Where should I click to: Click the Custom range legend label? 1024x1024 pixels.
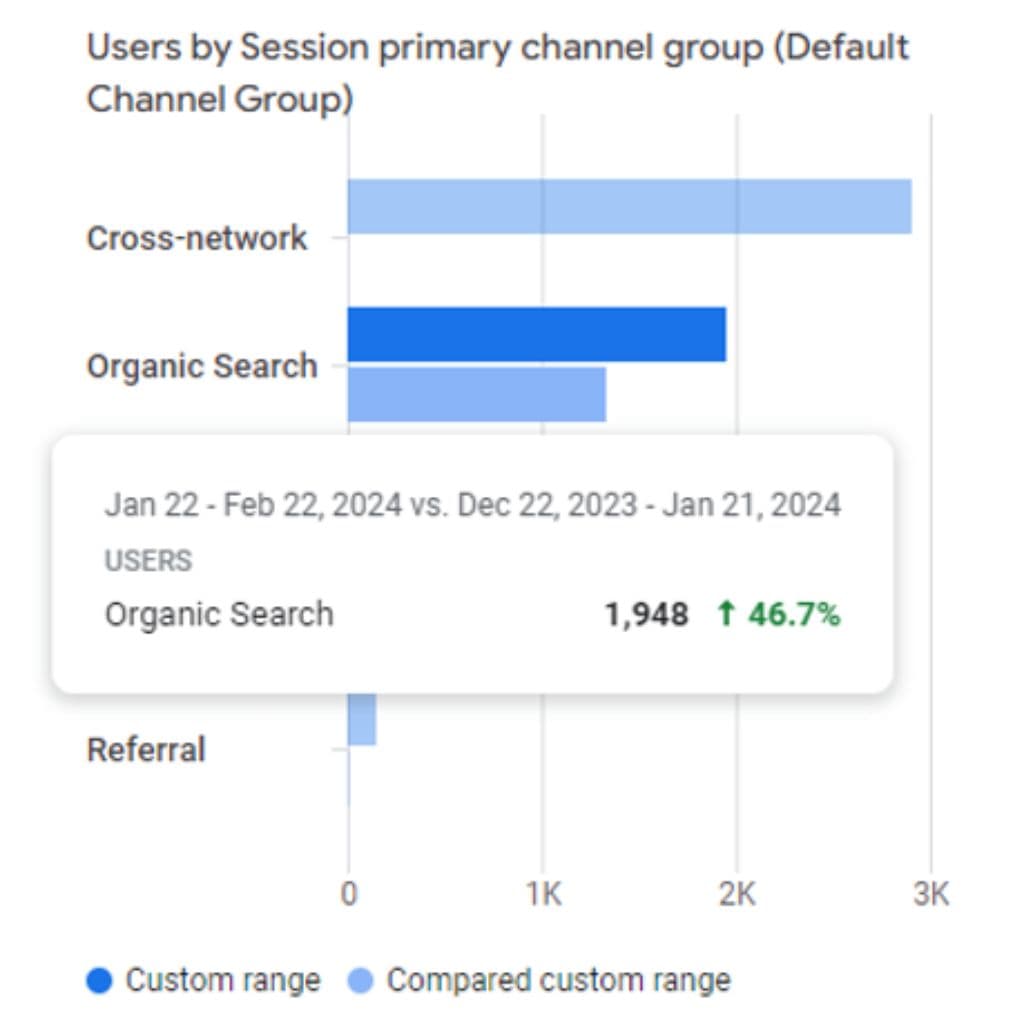click(223, 980)
